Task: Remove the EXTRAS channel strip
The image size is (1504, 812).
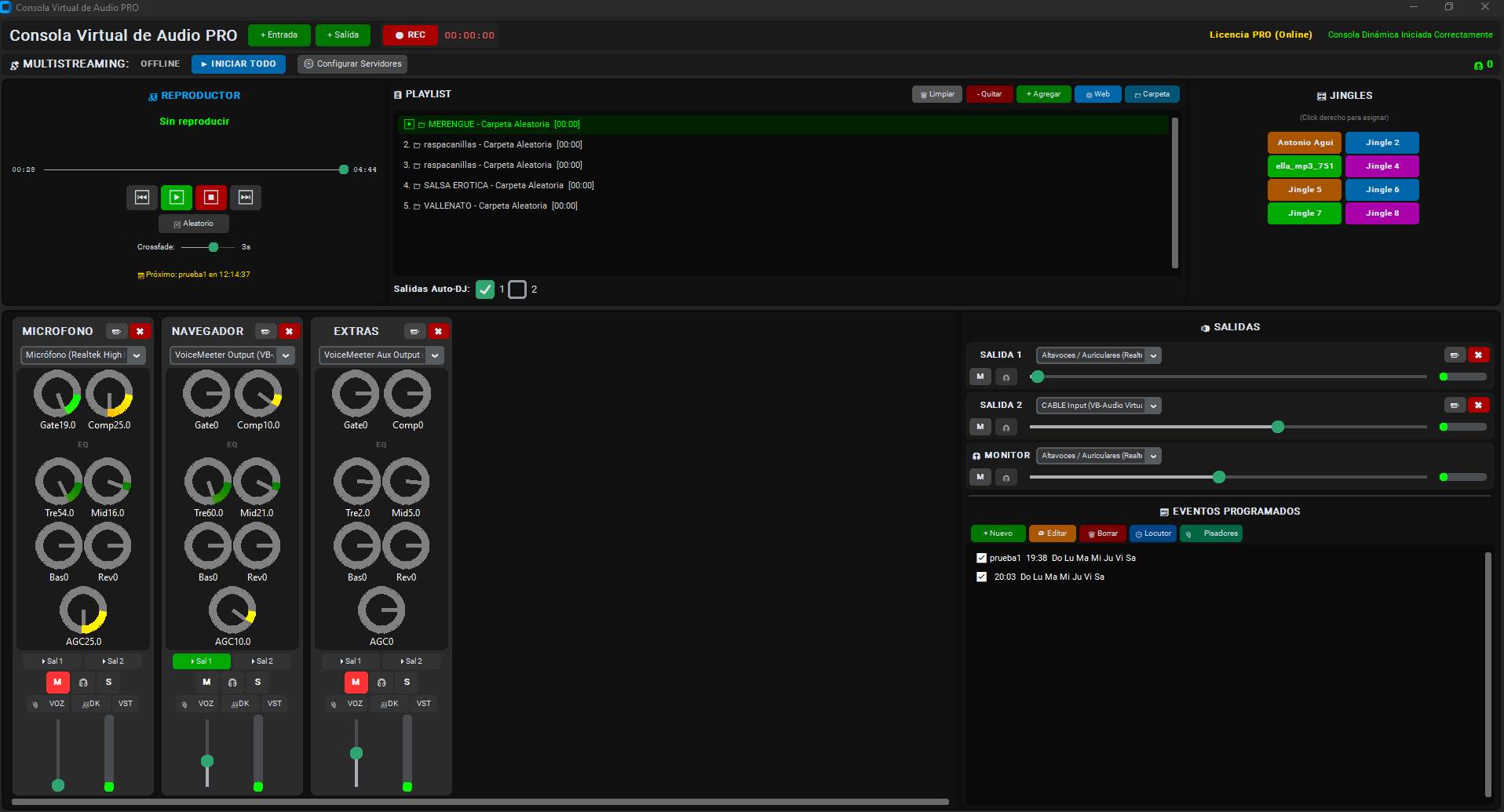Action: coord(438,331)
